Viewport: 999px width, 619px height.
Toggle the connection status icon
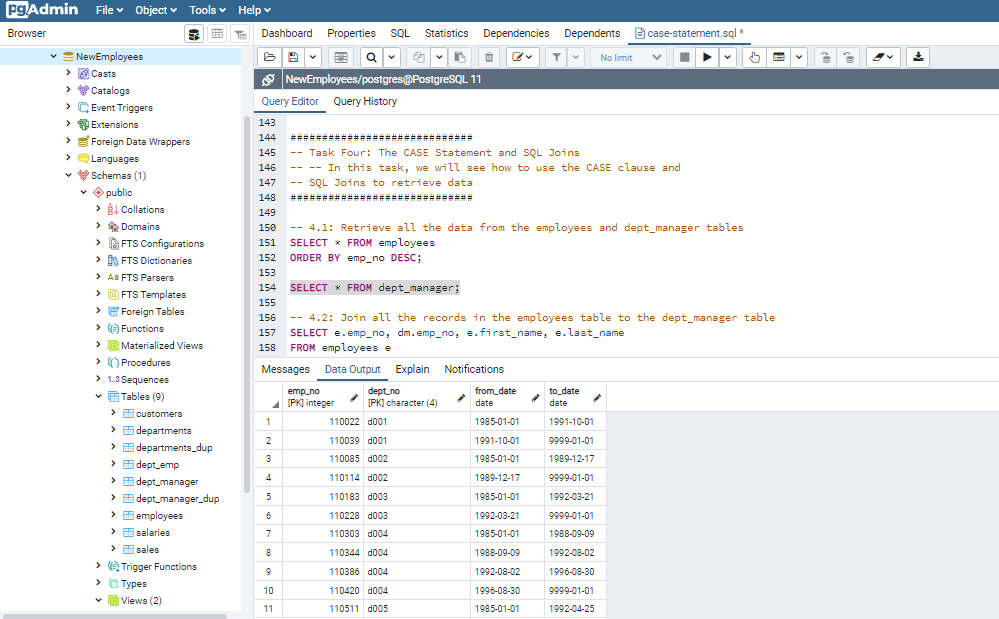(267, 79)
